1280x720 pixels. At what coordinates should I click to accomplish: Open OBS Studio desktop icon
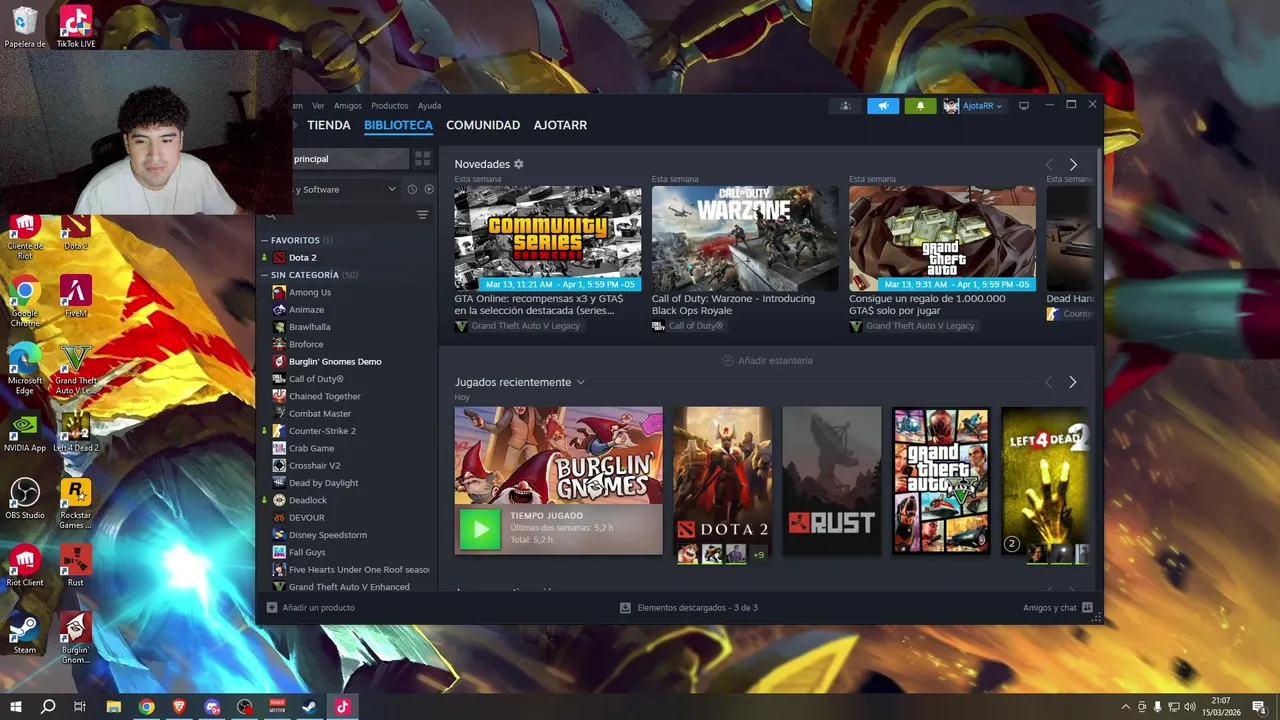point(25,492)
